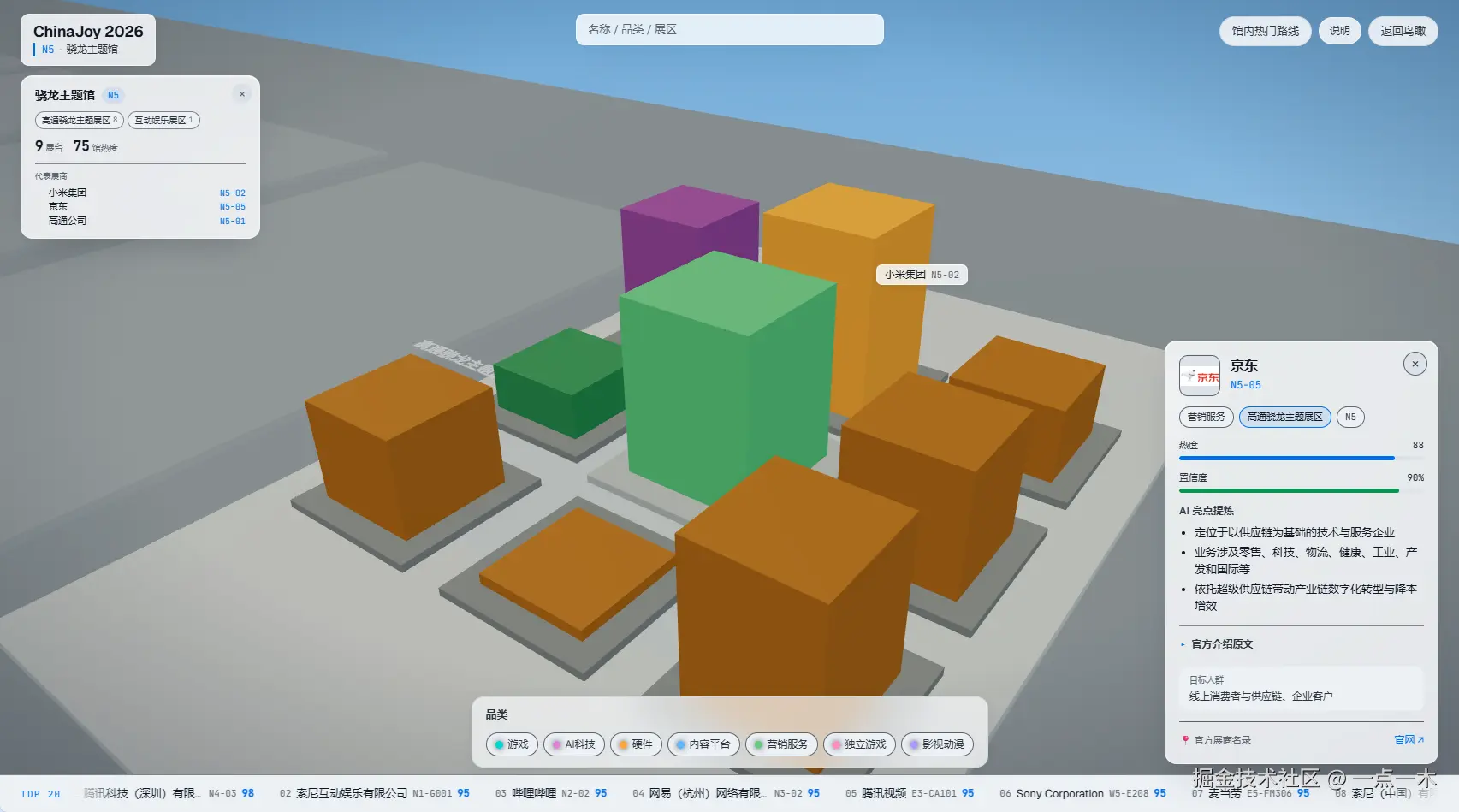Viewport: 1459px width, 812px height.
Task: Click the N5 badge beside 骁龙主题馆 title
Action: (x=113, y=95)
